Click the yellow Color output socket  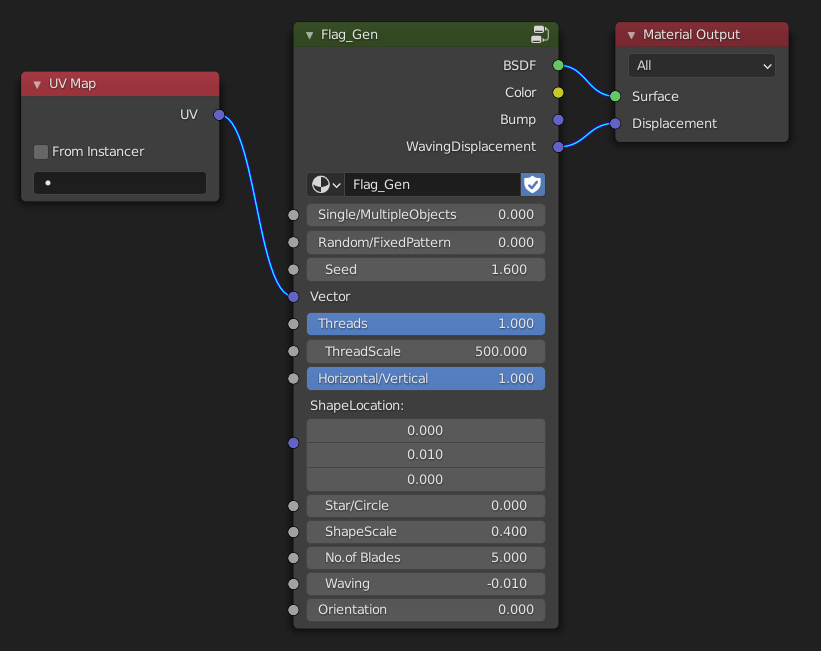(x=558, y=93)
